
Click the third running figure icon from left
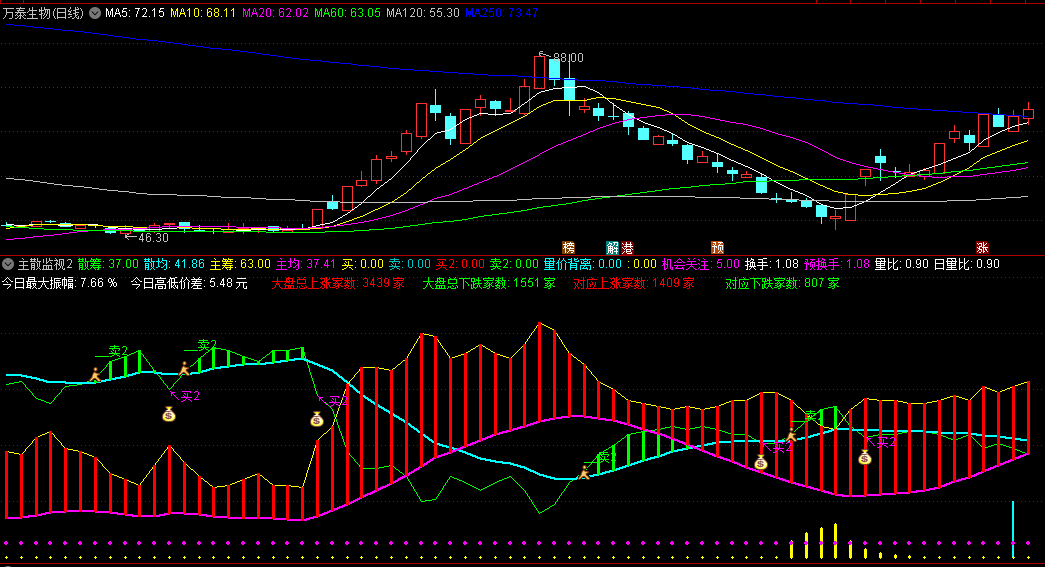(x=584, y=472)
